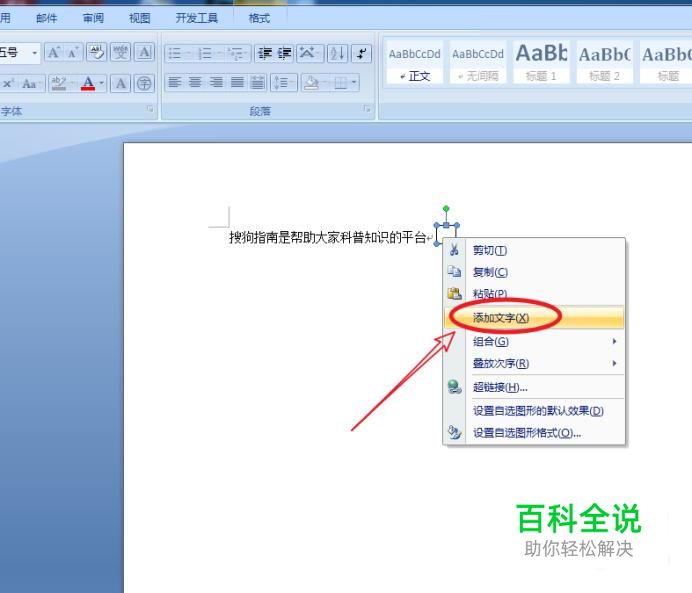This screenshot has height=593, width=692.
Task: Open the Line Spacing dropdown
Action: [x=283, y=83]
